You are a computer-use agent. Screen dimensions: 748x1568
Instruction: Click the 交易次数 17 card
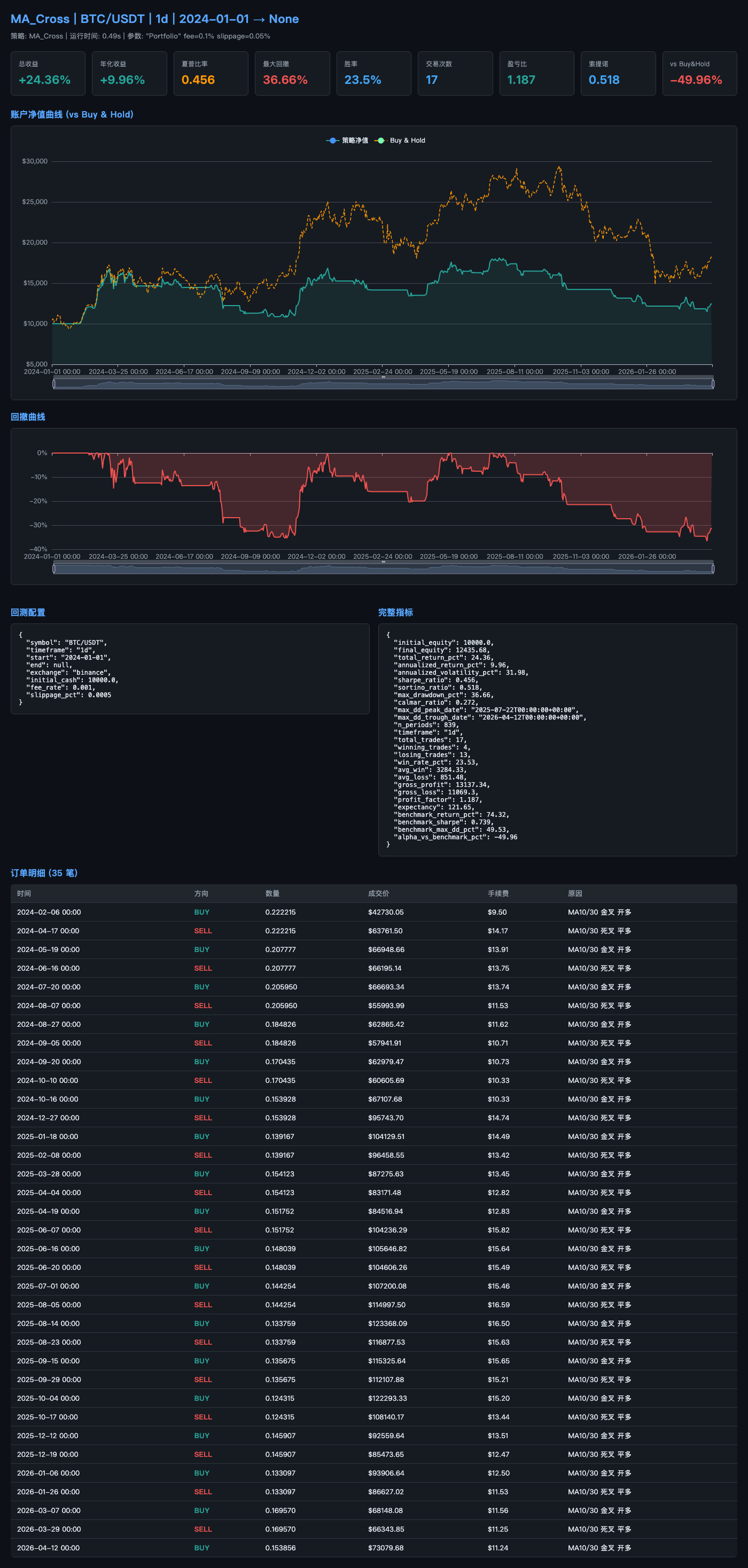tap(455, 74)
